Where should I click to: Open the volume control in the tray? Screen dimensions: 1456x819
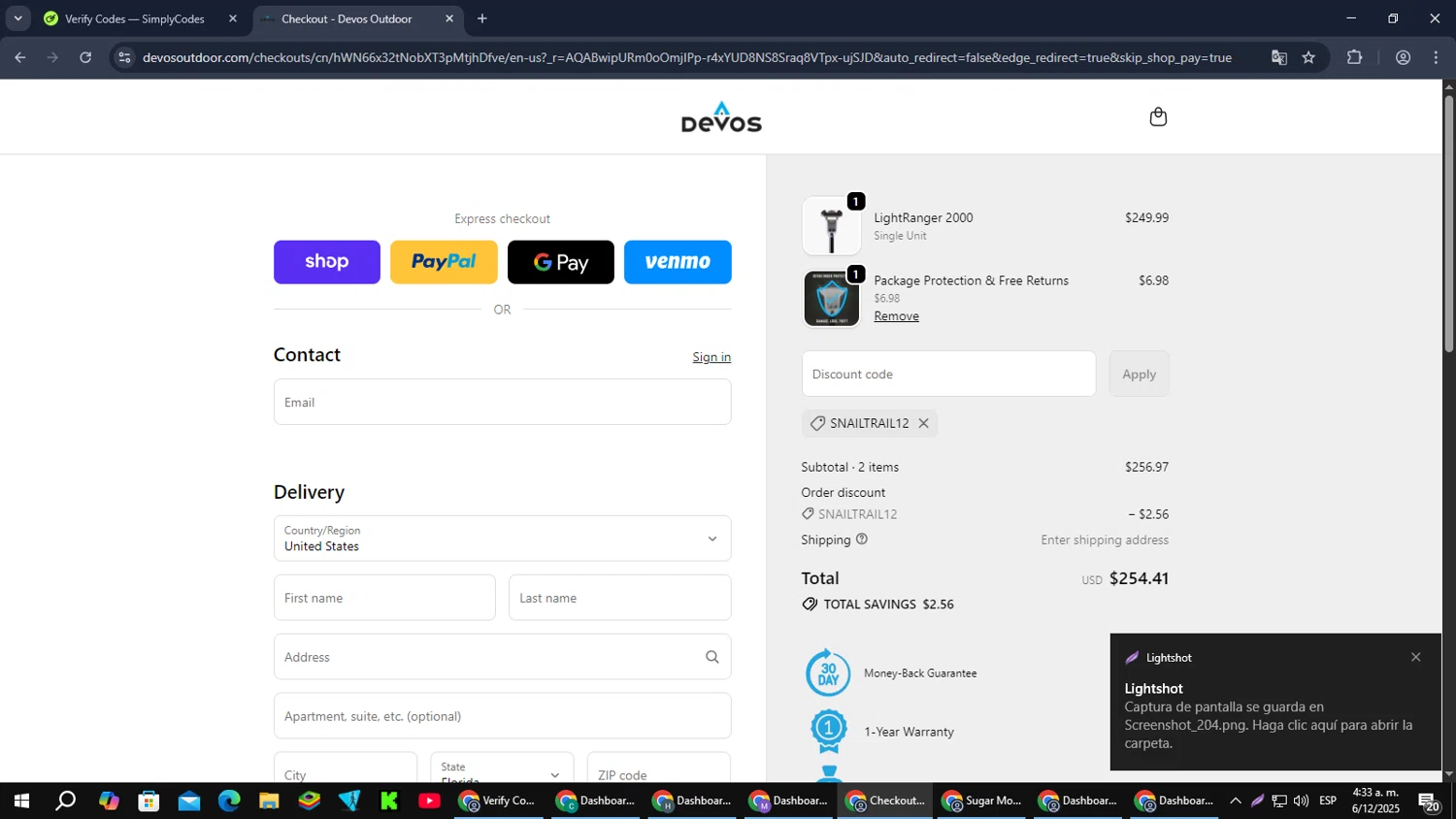(x=1302, y=801)
